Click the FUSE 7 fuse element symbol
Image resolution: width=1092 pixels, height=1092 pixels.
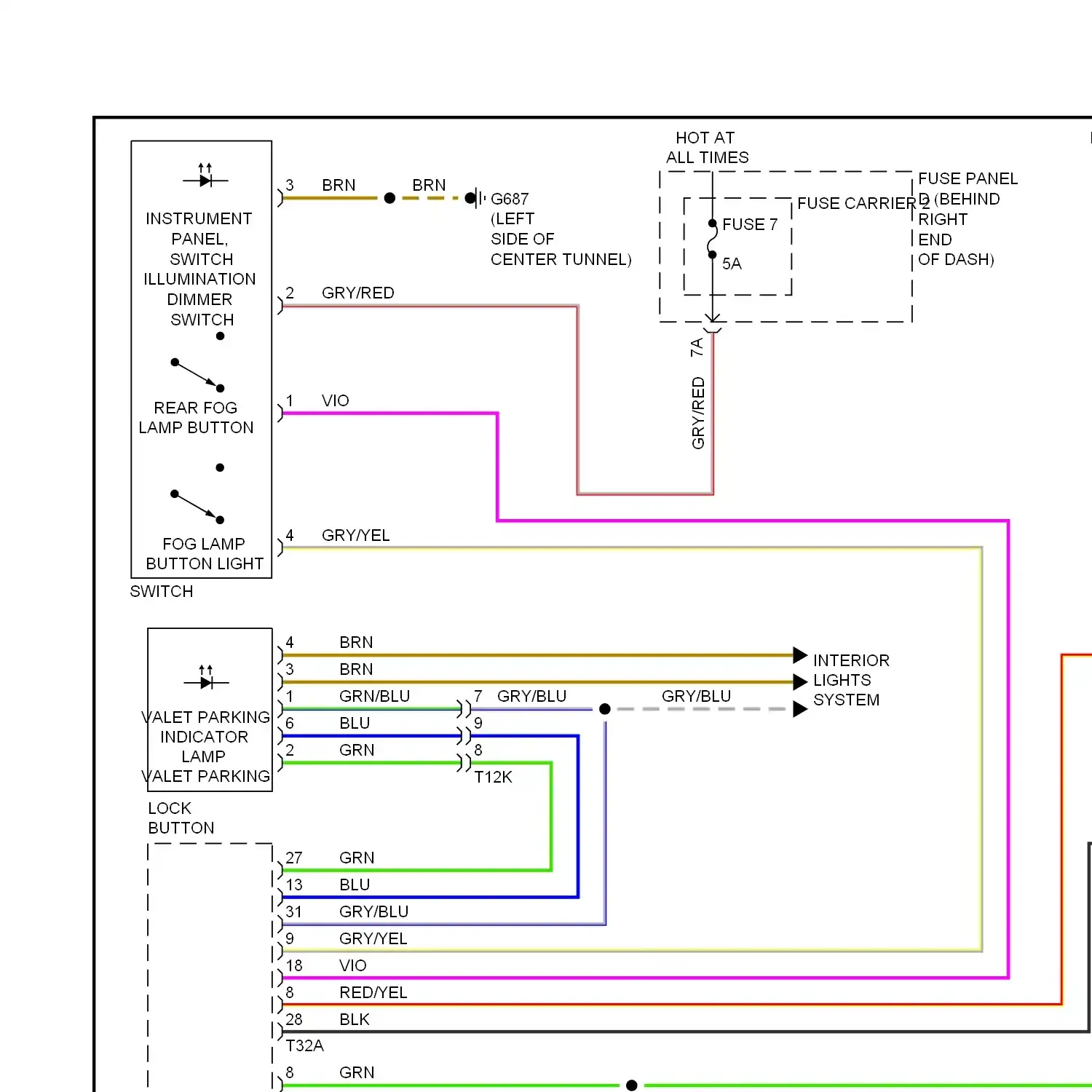(x=713, y=239)
